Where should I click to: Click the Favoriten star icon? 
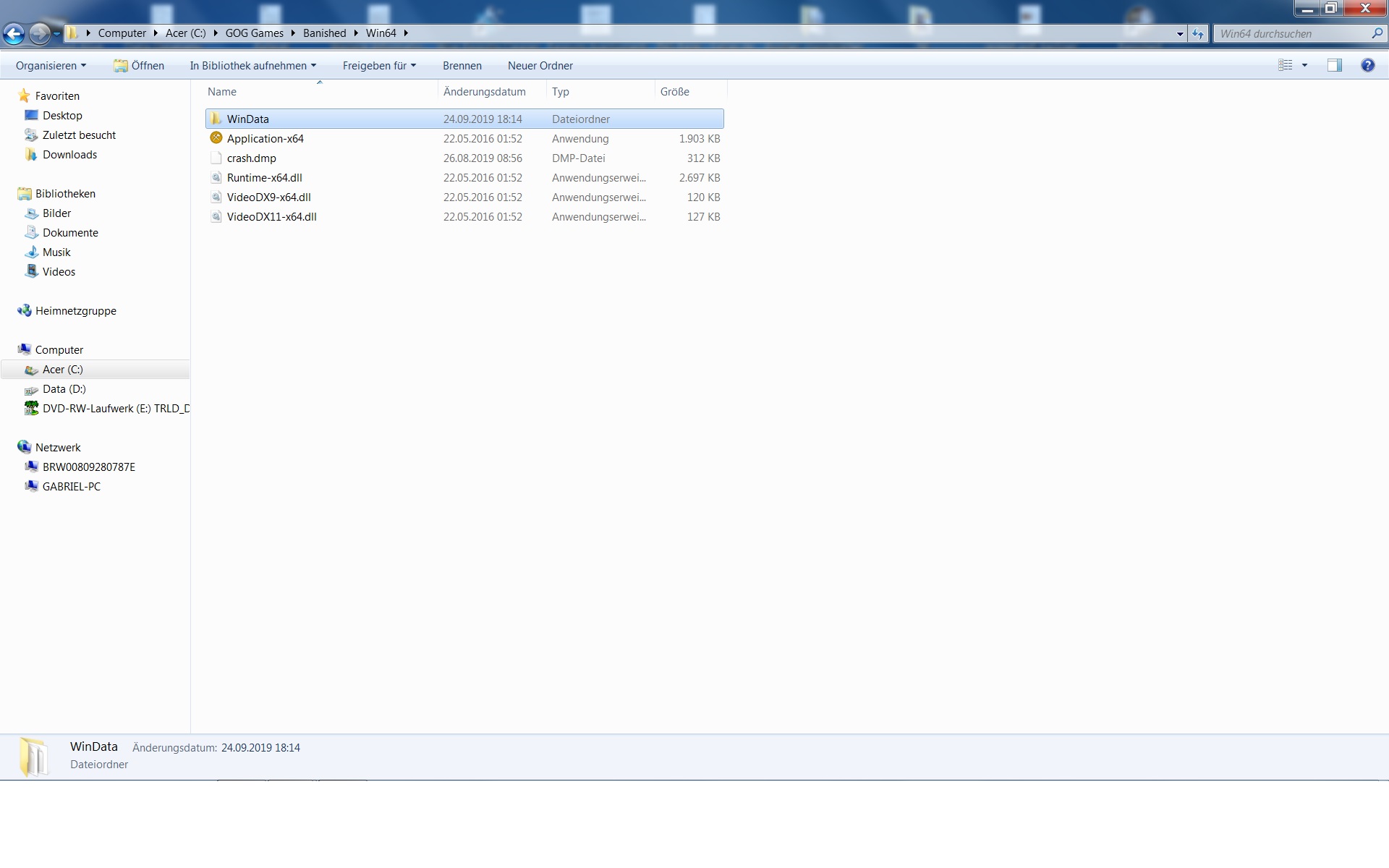(x=25, y=95)
